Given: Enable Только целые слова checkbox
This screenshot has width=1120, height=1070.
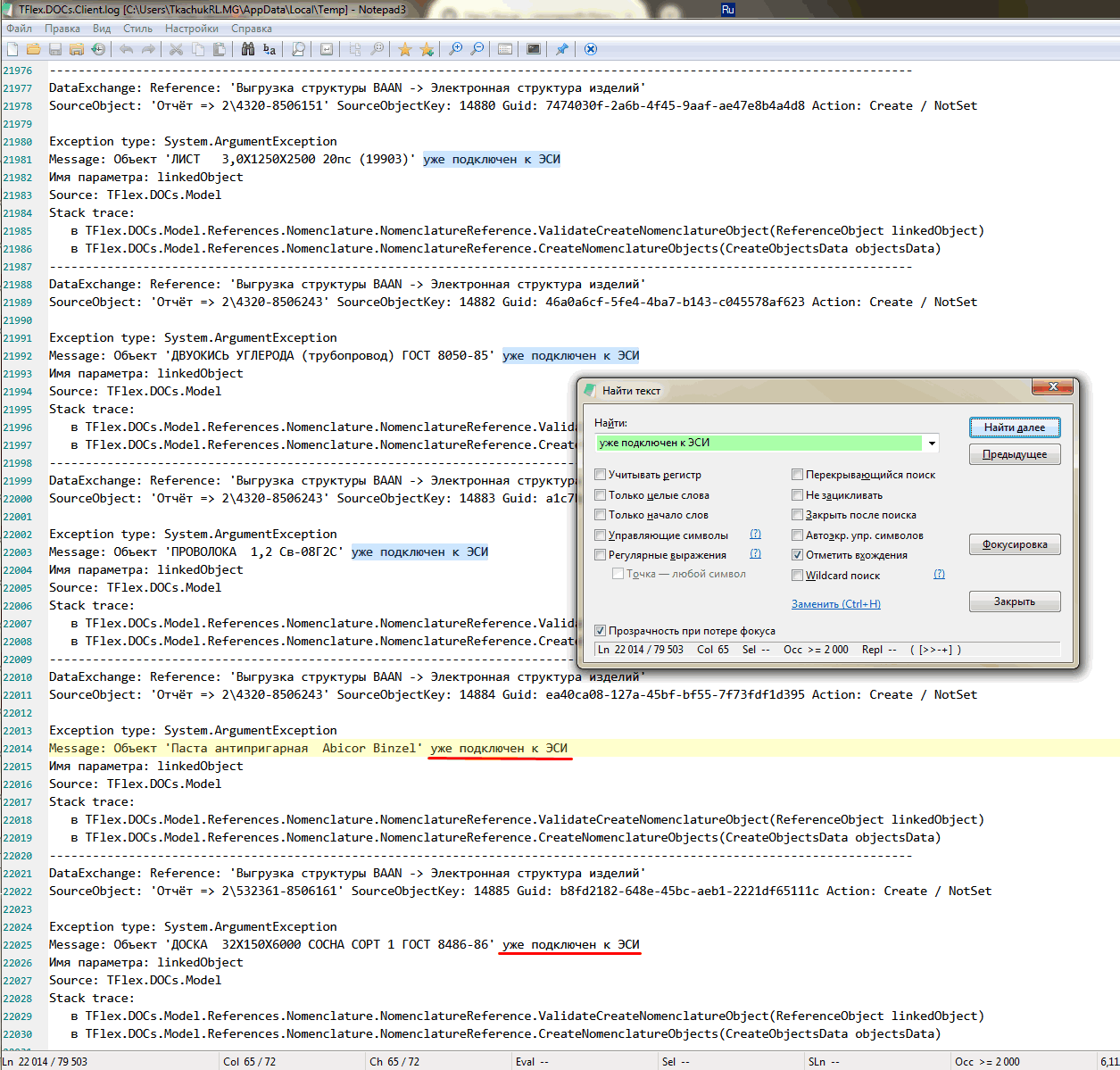Looking at the screenshot, I should [601, 494].
